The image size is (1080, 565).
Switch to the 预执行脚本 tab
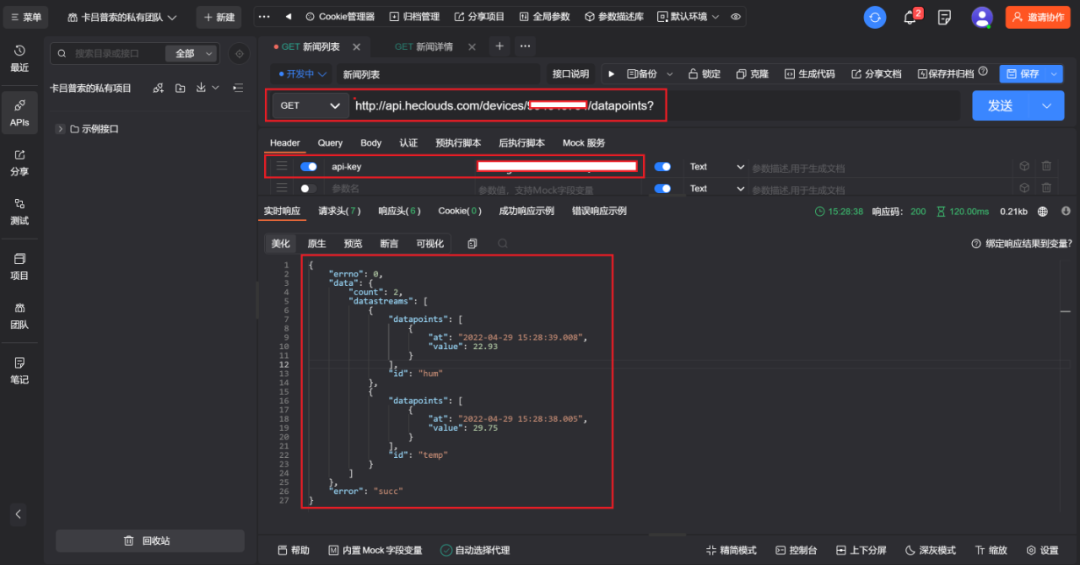[458, 143]
